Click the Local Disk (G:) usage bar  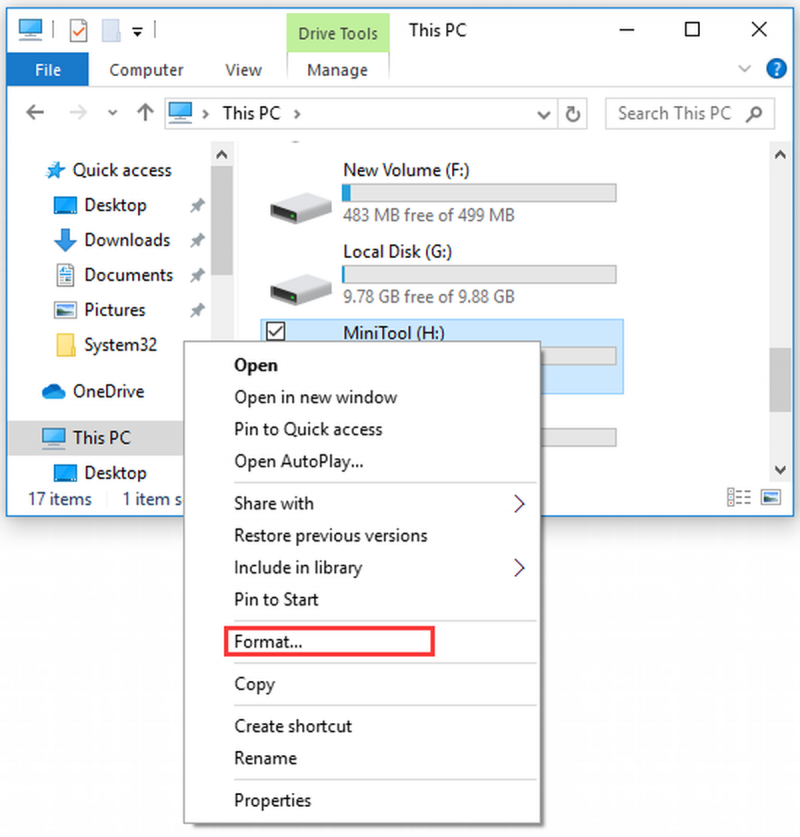point(479,274)
